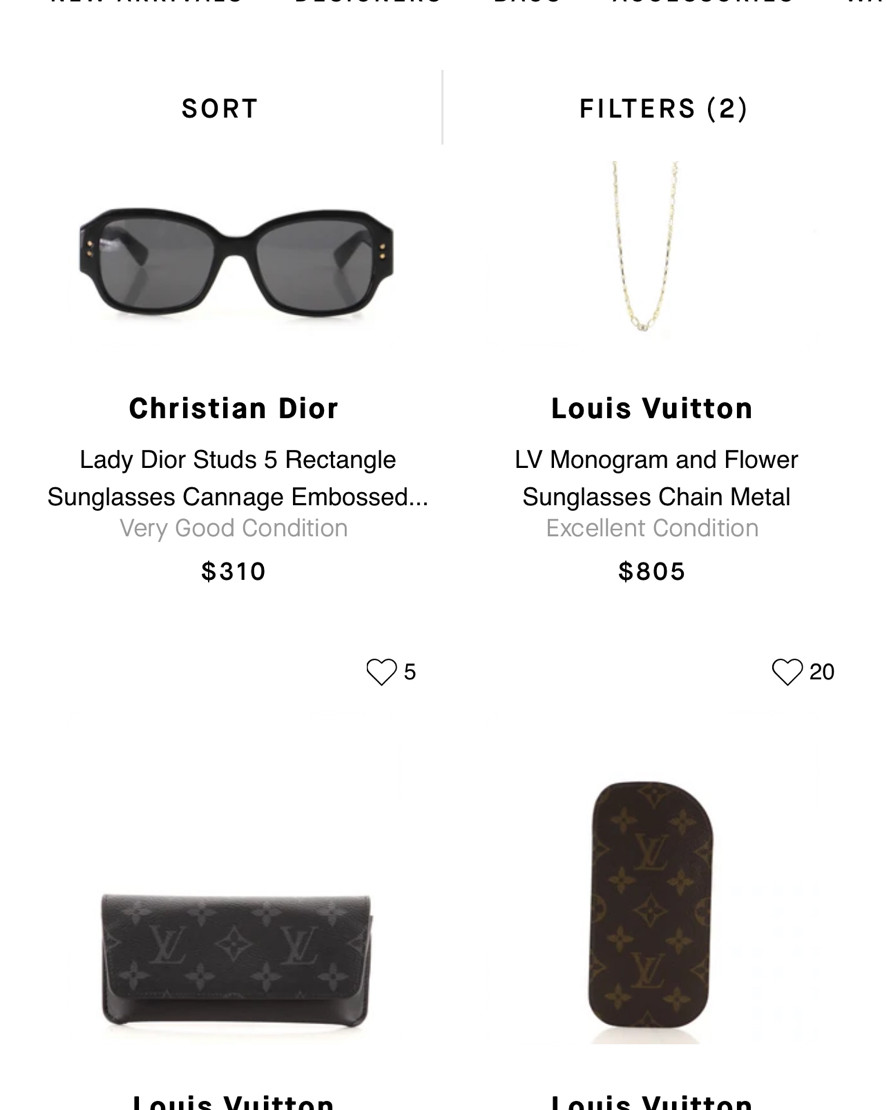Viewport: 887px width, 1110px height.
Task: Open LV Monogram and Flower Sunglasses Chain listing
Action: [x=656, y=478]
